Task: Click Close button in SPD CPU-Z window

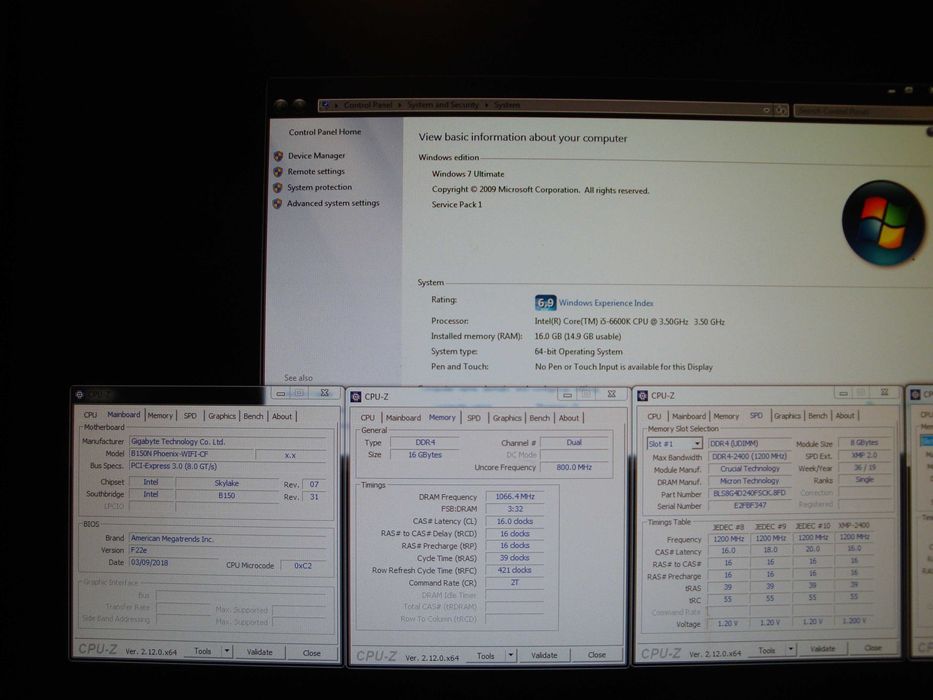Action: click(x=873, y=648)
